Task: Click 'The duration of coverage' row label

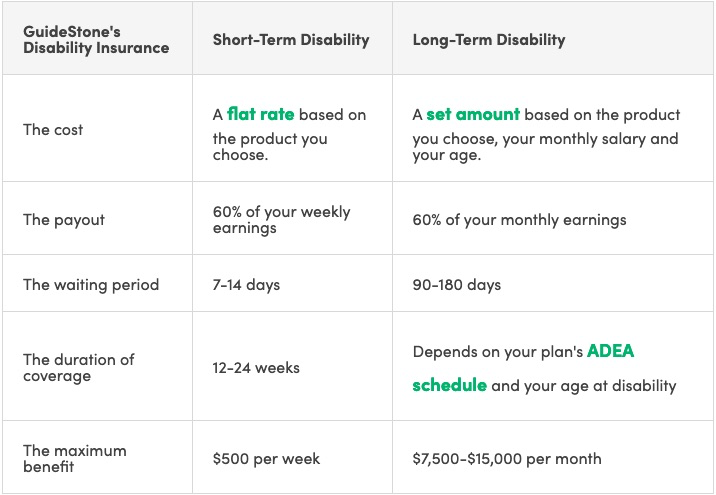Action: 79,368
